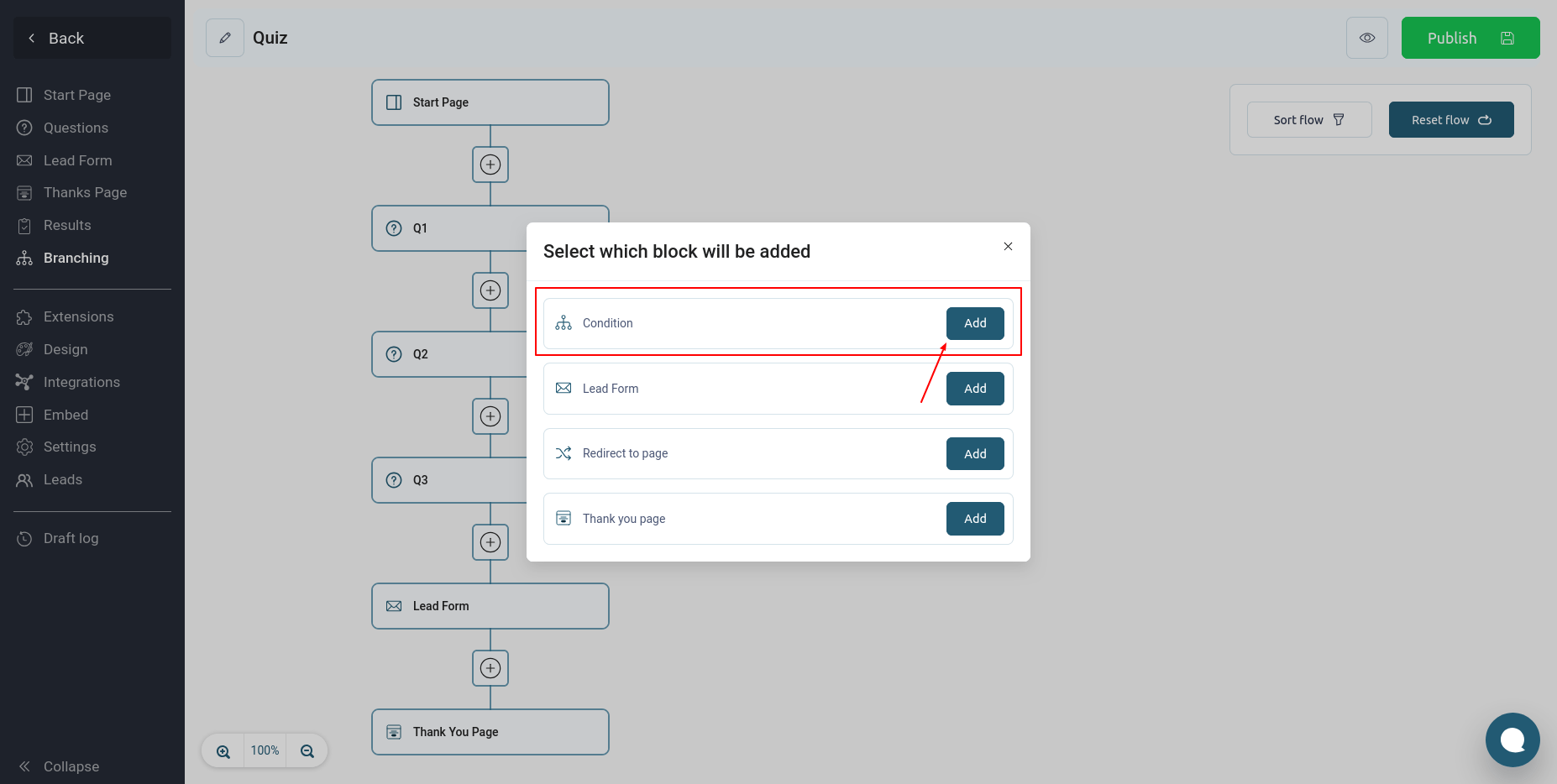Select the Thank You Page flow node
This screenshot has width=1557, height=784.
pyautogui.click(x=490, y=732)
